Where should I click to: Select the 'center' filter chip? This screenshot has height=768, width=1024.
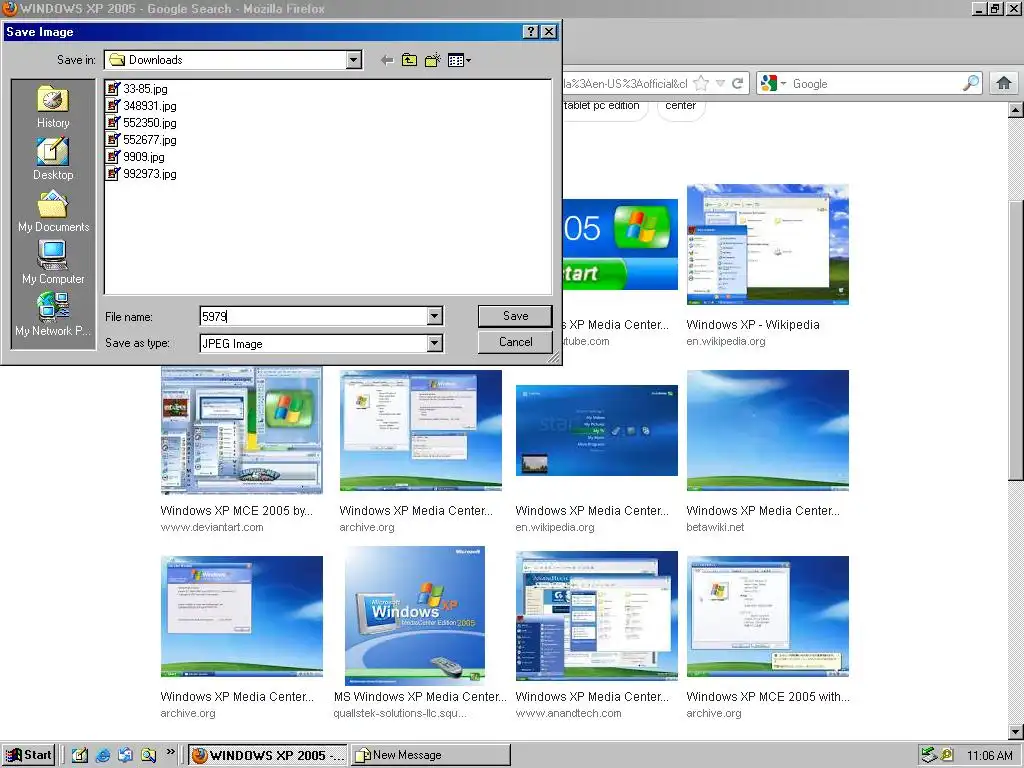point(680,106)
